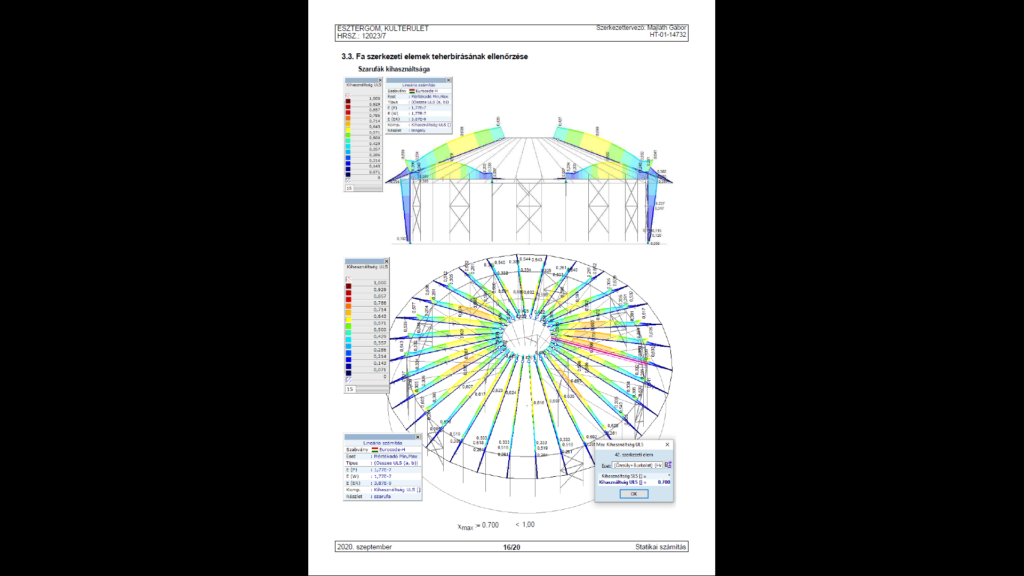
Task: Select the 1,000 value in the 3D-view legend
Action: coord(379,283)
